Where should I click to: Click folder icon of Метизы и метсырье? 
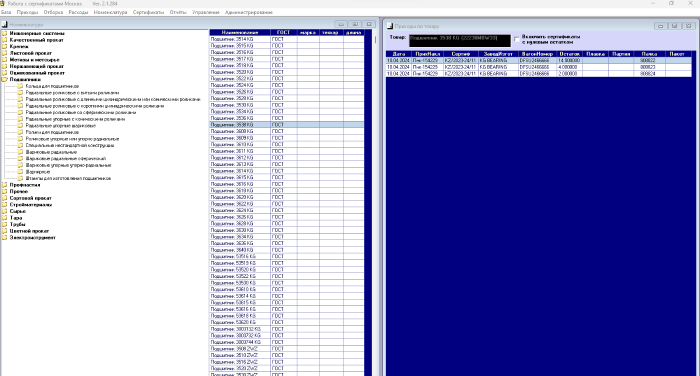[x=4, y=59]
